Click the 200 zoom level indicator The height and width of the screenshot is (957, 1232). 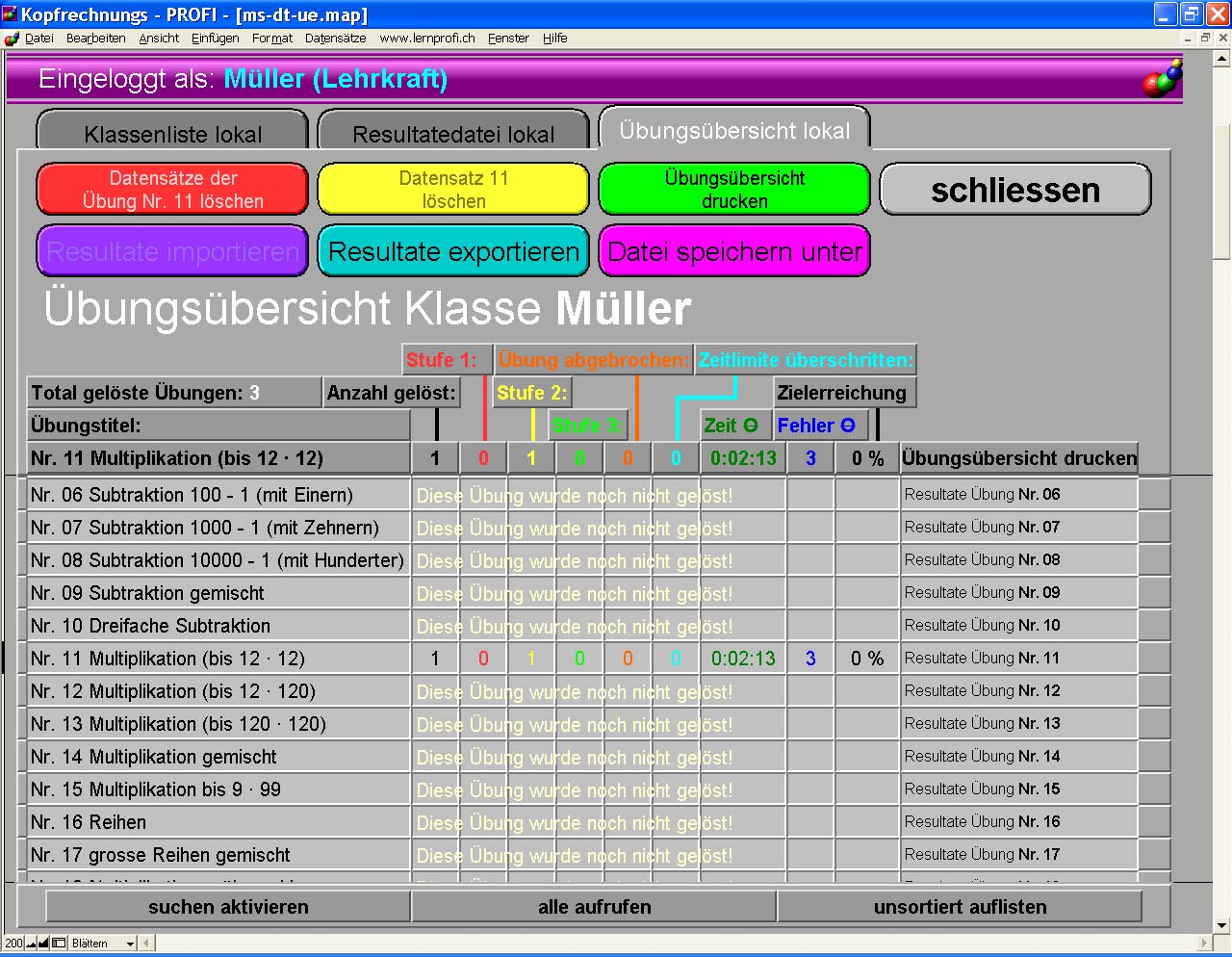(13, 944)
